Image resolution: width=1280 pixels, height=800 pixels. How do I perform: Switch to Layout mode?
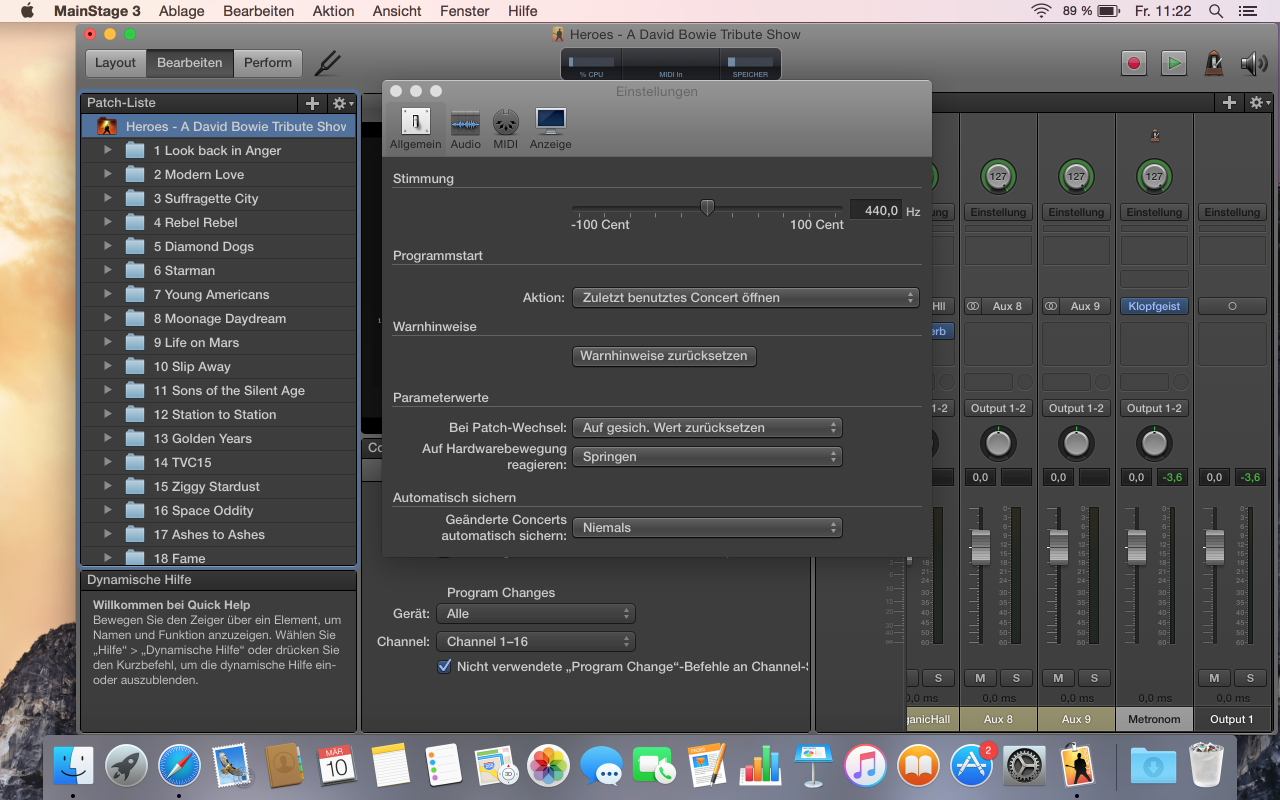115,63
